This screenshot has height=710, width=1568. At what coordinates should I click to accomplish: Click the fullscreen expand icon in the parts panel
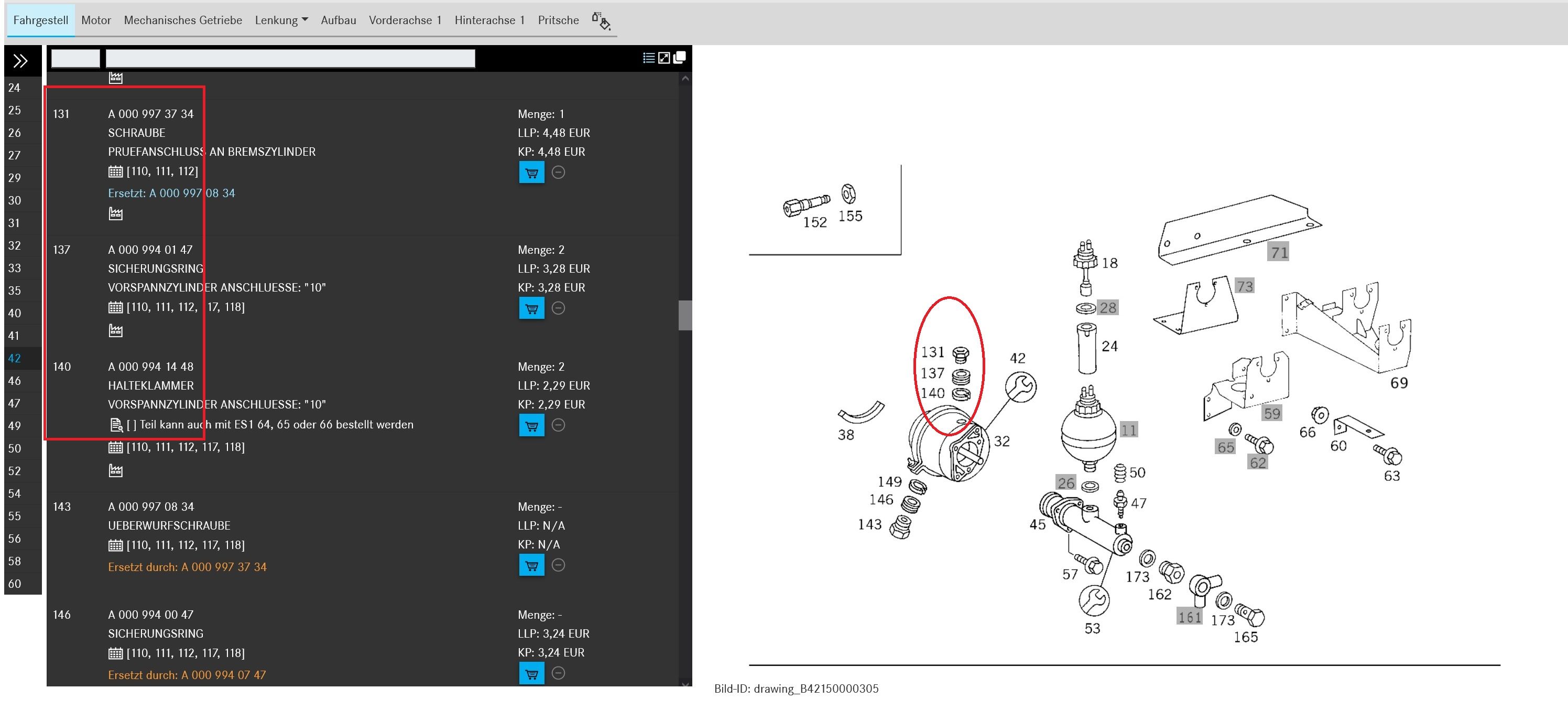pos(664,58)
